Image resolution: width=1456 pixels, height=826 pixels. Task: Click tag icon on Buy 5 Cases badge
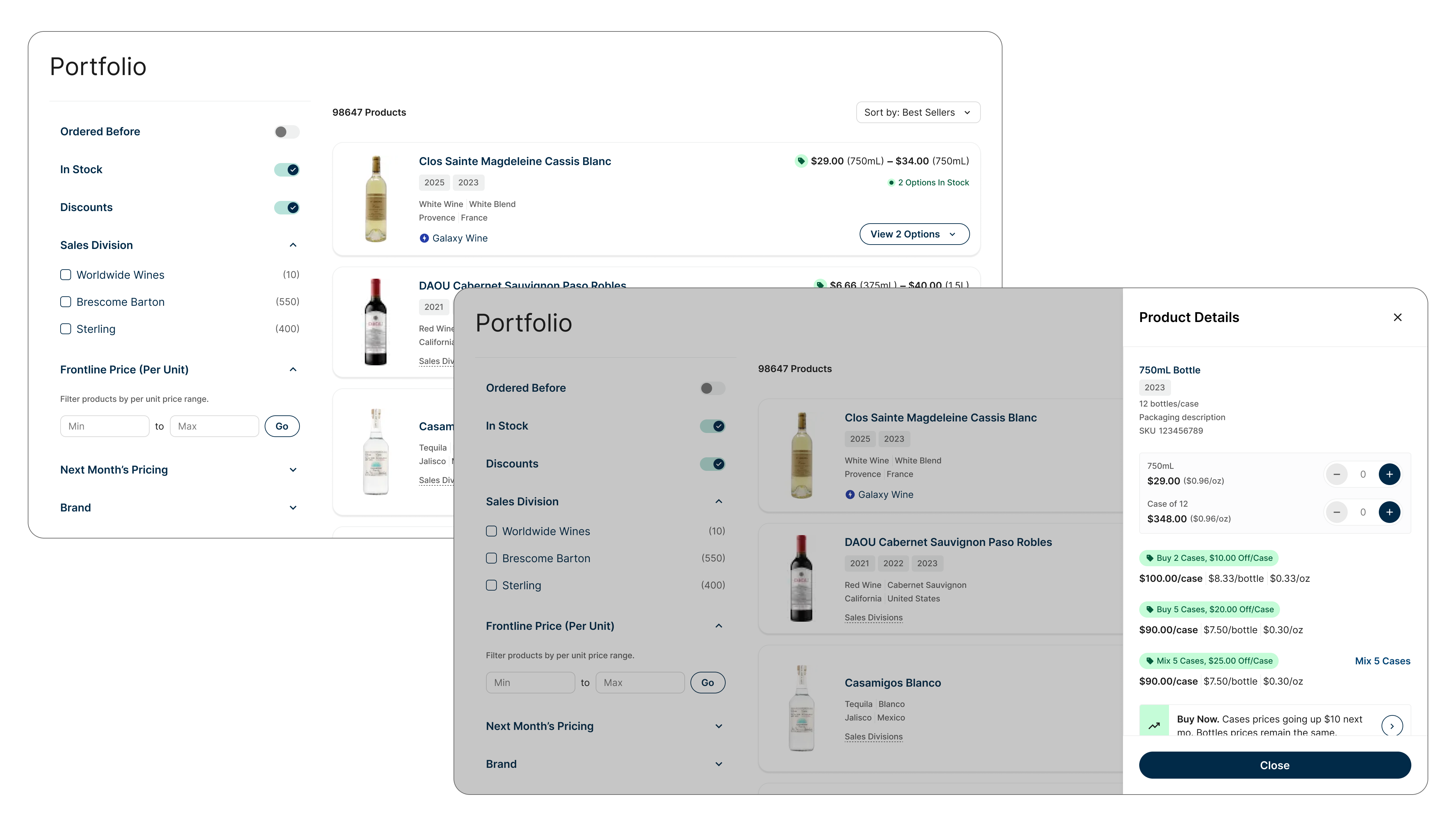1149,609
